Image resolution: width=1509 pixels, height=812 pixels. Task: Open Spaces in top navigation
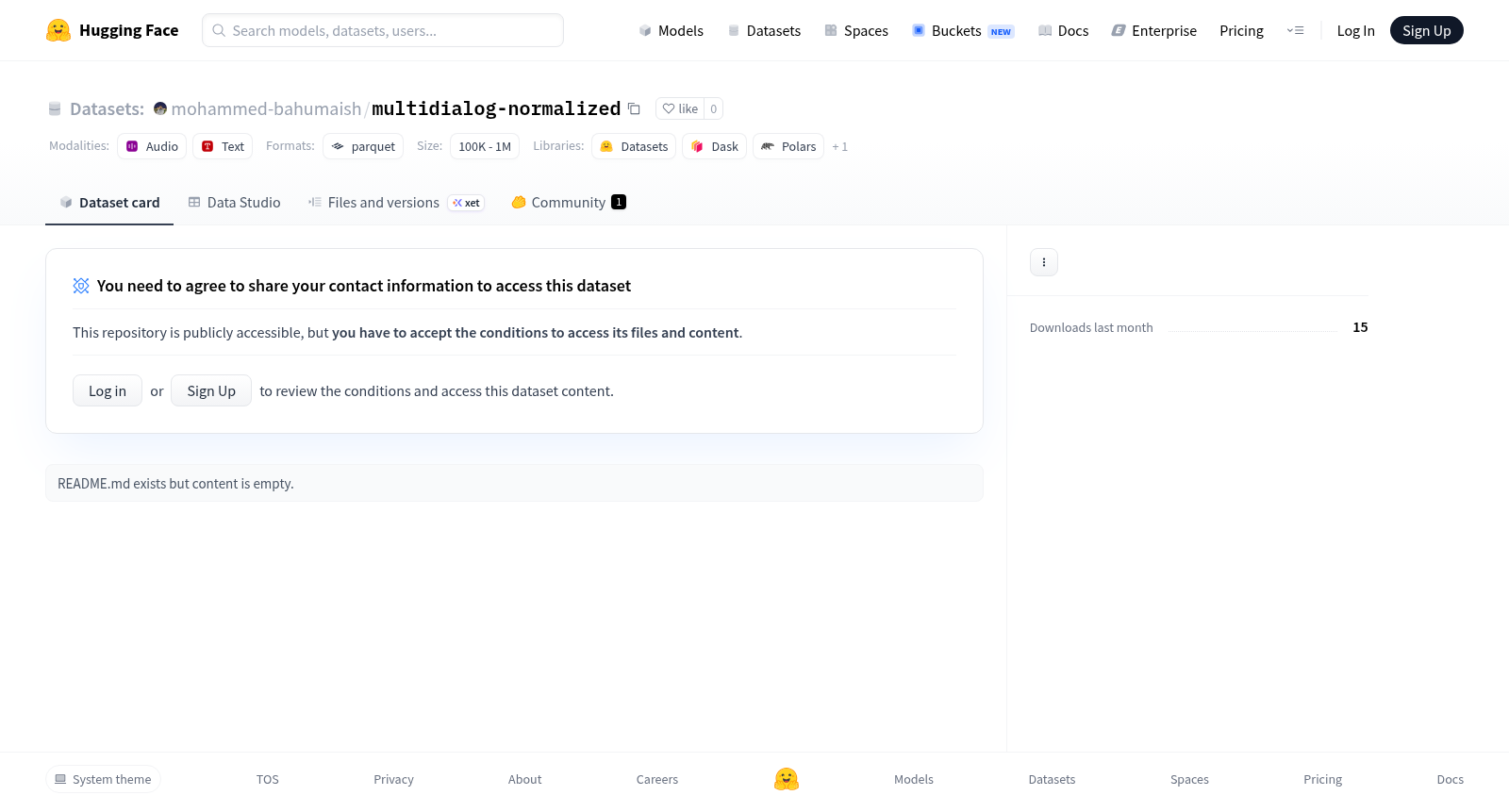tap(856, 31)
